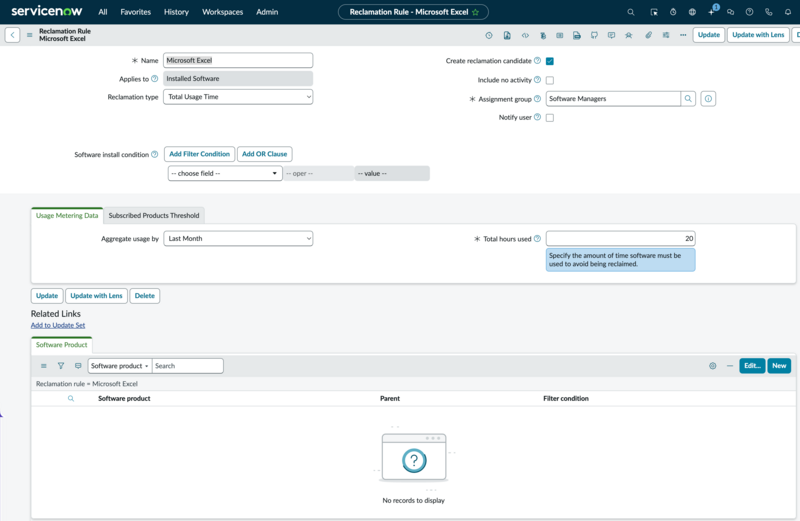Expand Aggregate usage by Last Month dropdown
Image resolution: width=800 pixels, height=521 pixels.
[238, 239]
